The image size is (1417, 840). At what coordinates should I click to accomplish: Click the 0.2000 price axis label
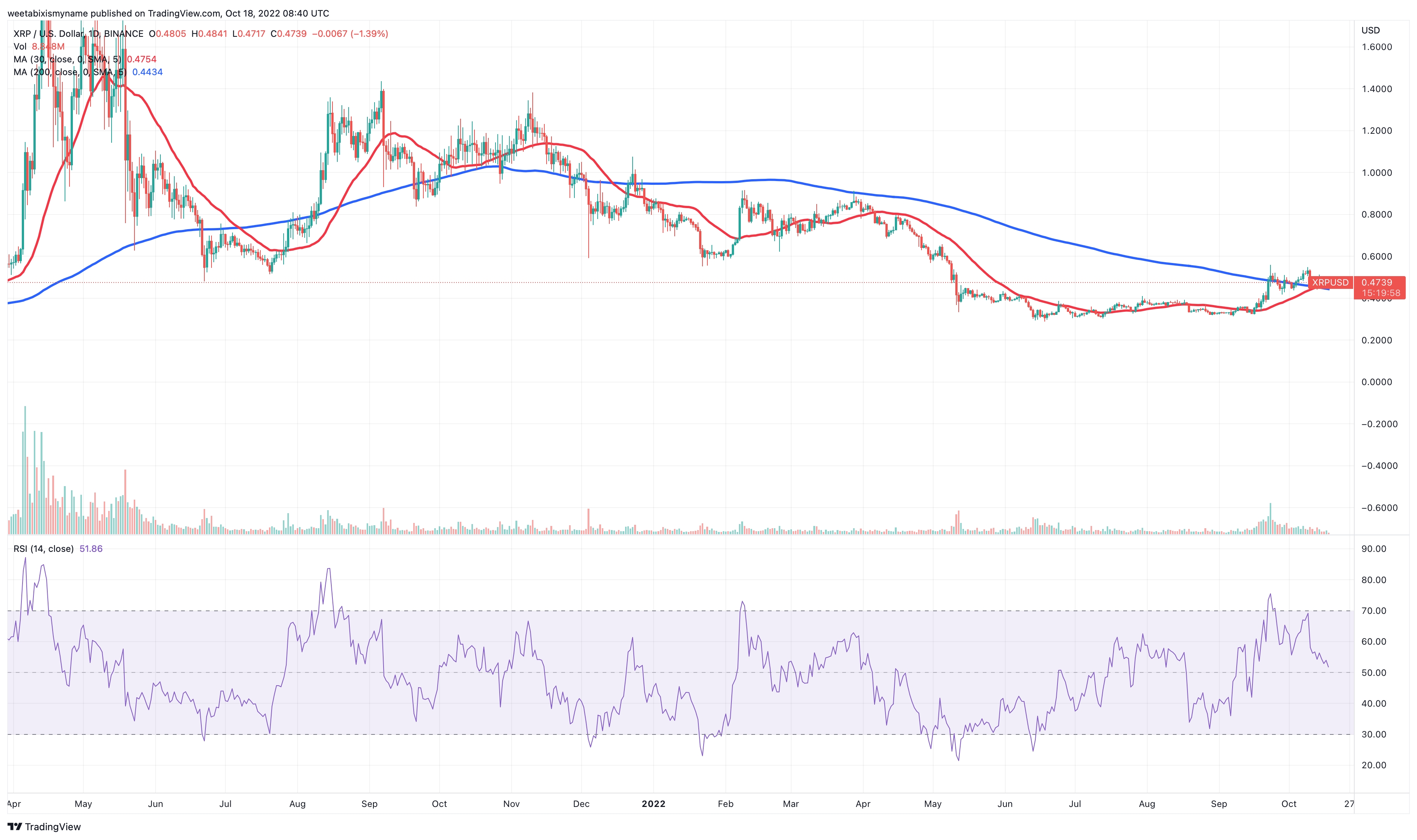[1376, 340]
